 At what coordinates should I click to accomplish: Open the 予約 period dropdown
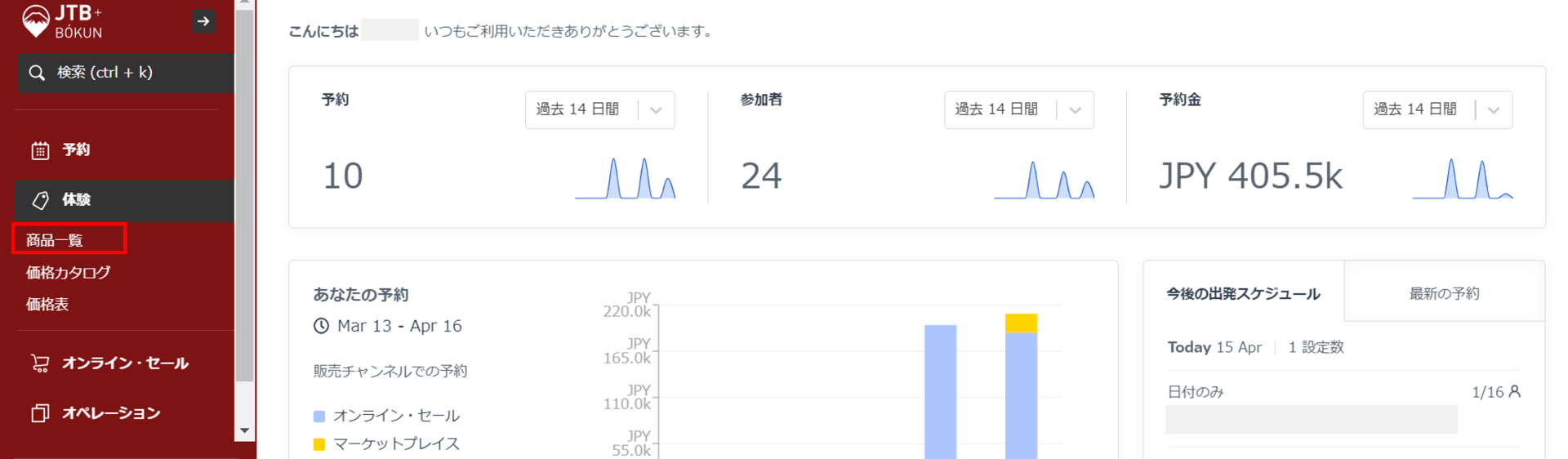point(599,109)
